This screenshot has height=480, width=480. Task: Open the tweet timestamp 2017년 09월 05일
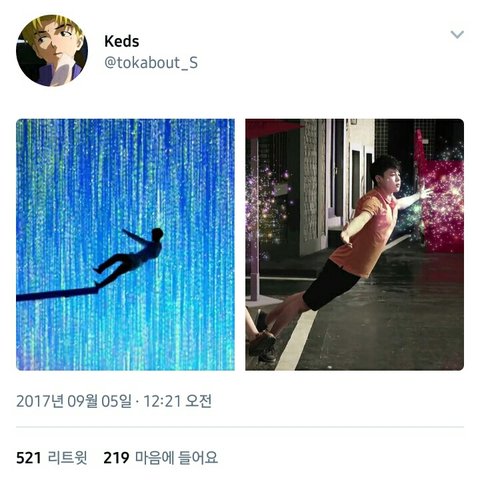click(74, 401)
